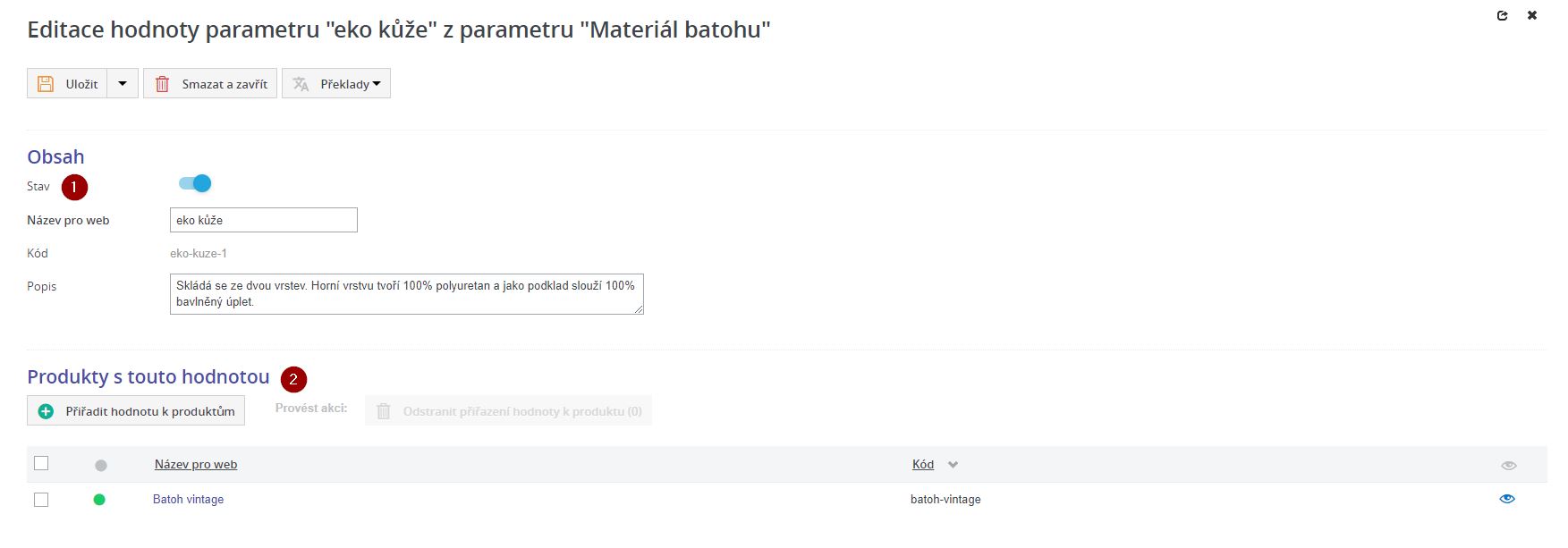
Task: Sort by the Název pro web column
Action: pos(196,464)
